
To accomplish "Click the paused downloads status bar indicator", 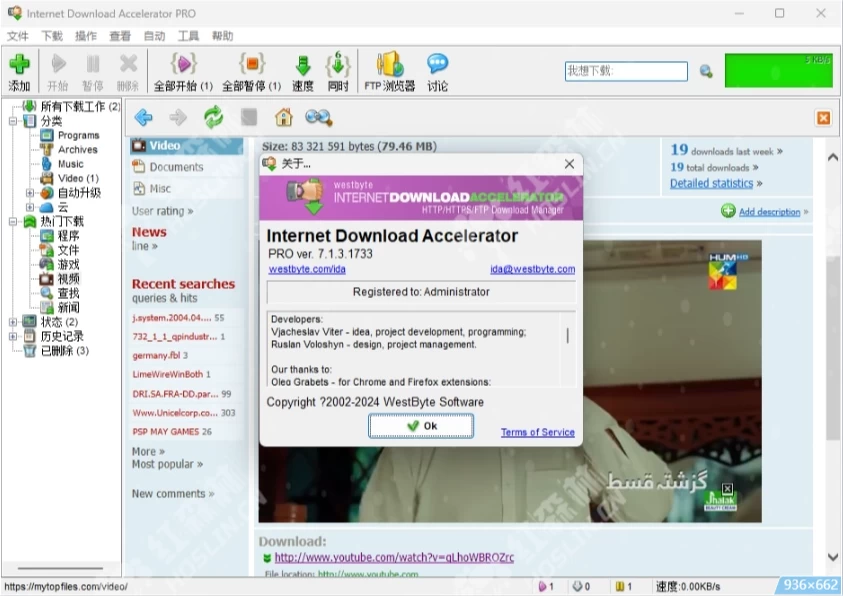I will coord(624,586).
